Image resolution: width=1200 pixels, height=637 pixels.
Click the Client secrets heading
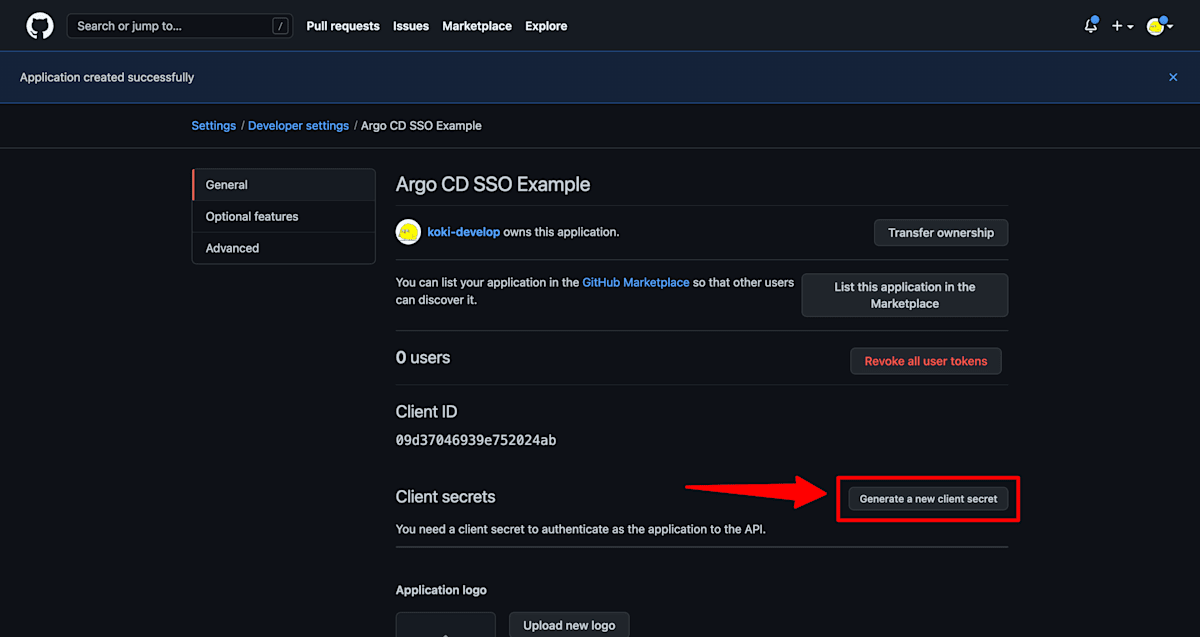[x=445, y=497]
